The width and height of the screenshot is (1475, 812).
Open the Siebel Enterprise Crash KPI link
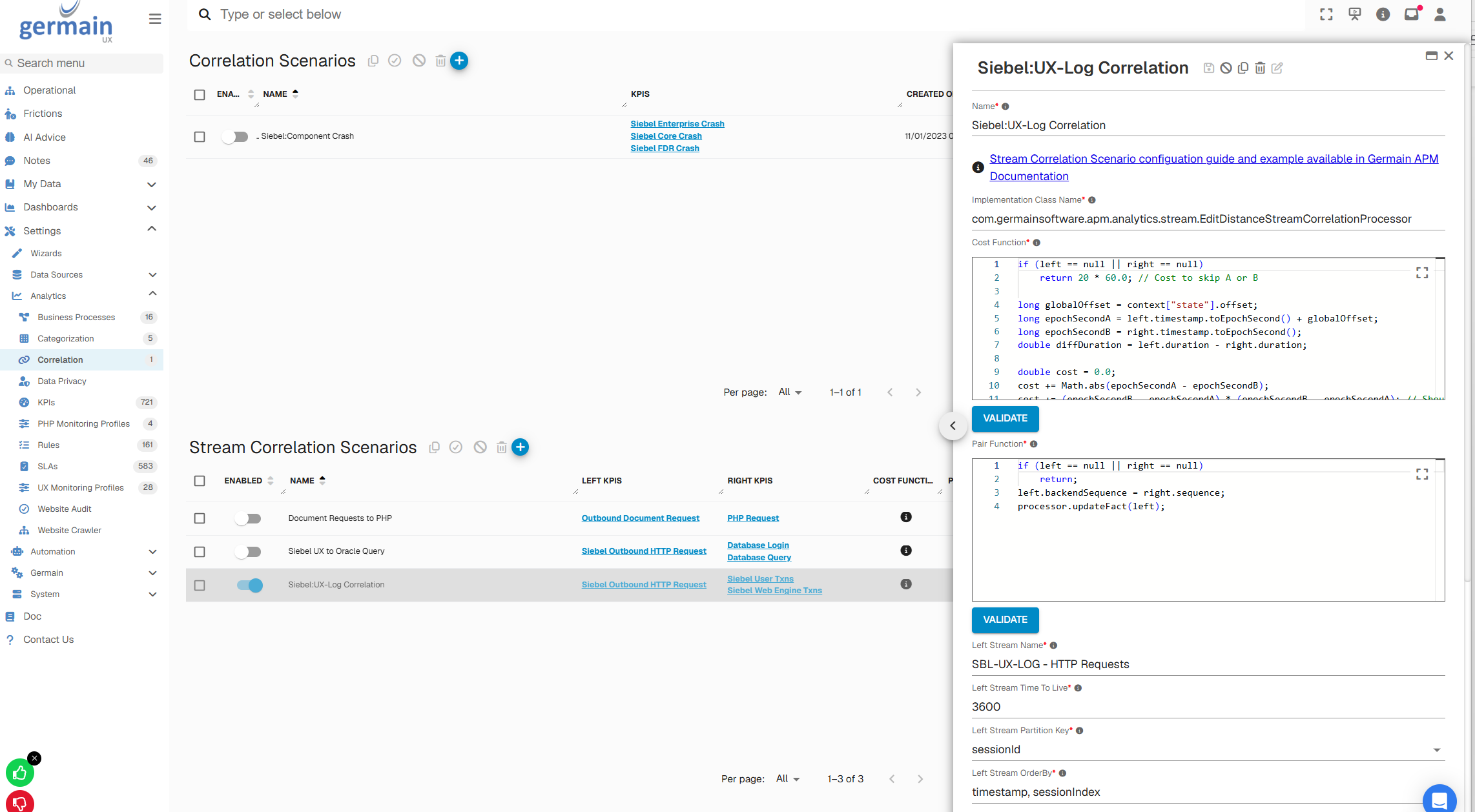pos(677,124)
